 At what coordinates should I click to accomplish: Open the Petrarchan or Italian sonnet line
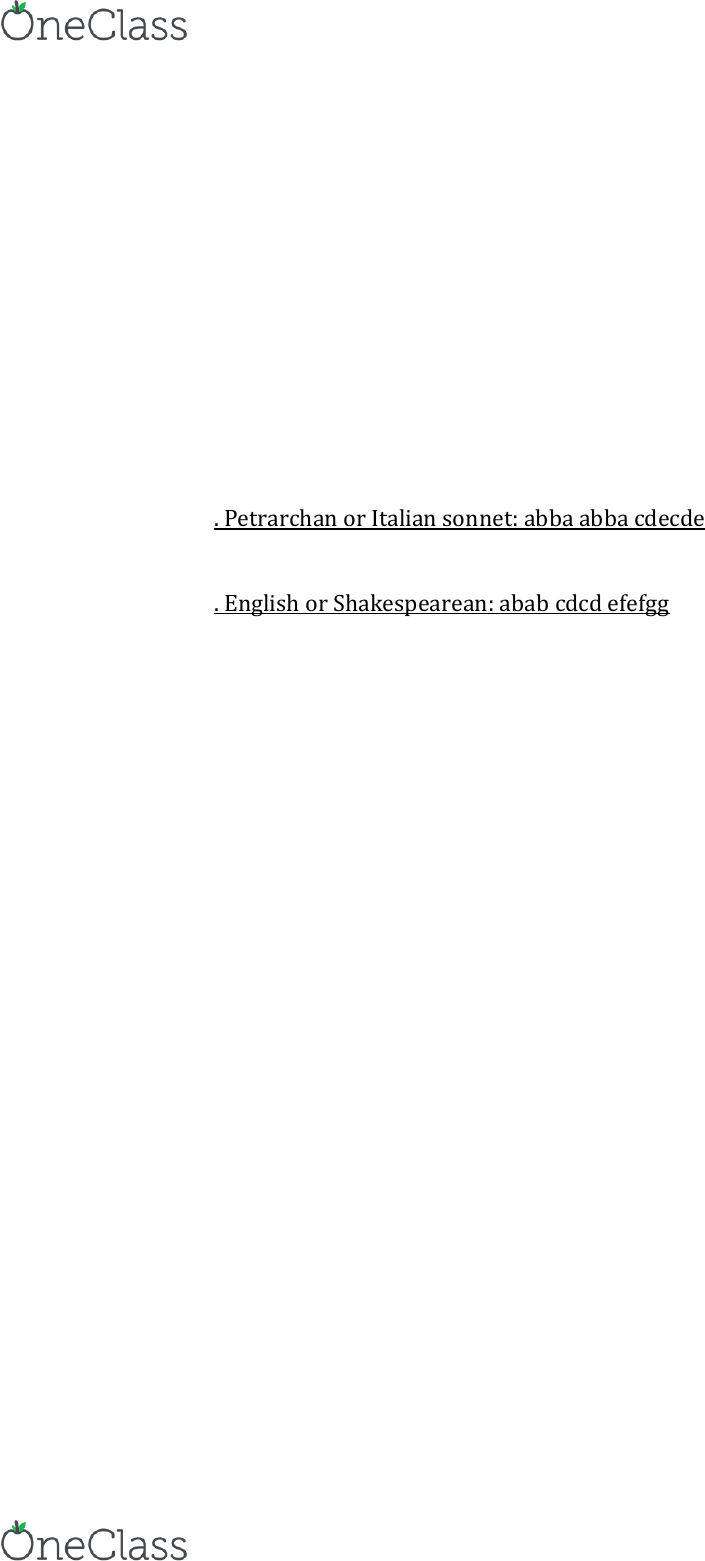[x=459, y=519]
